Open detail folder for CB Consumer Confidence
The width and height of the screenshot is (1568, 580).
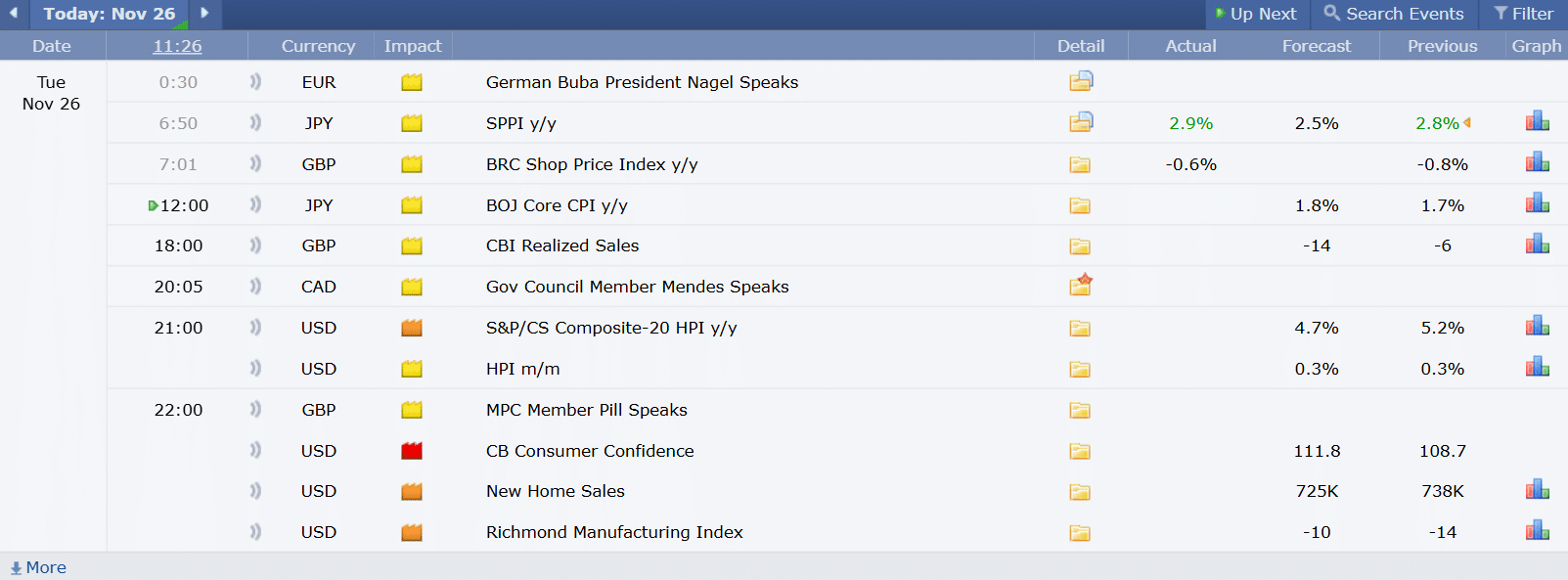pos(1080,451)
